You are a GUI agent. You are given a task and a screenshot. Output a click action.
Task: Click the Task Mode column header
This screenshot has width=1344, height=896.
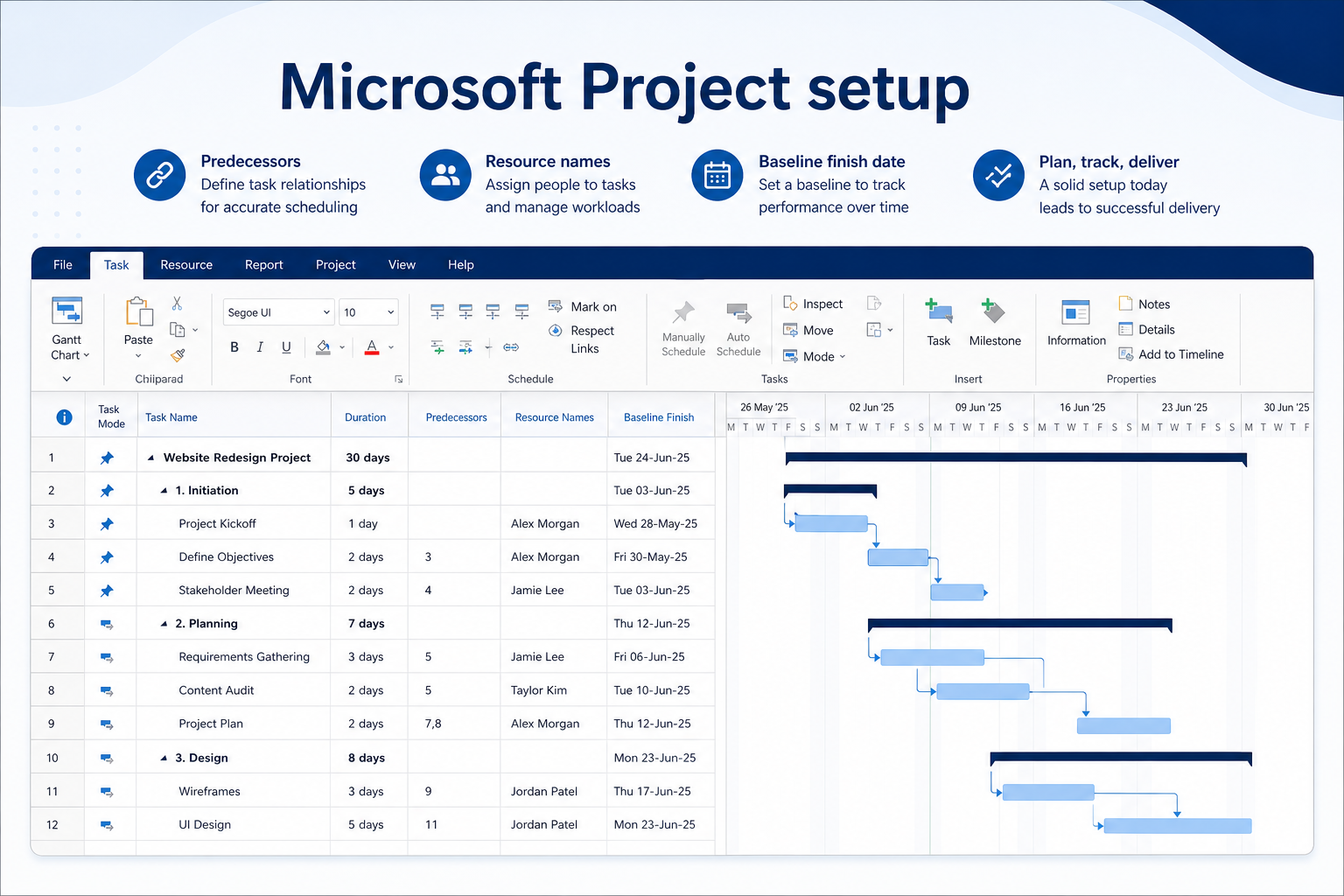tap(110, 416)
